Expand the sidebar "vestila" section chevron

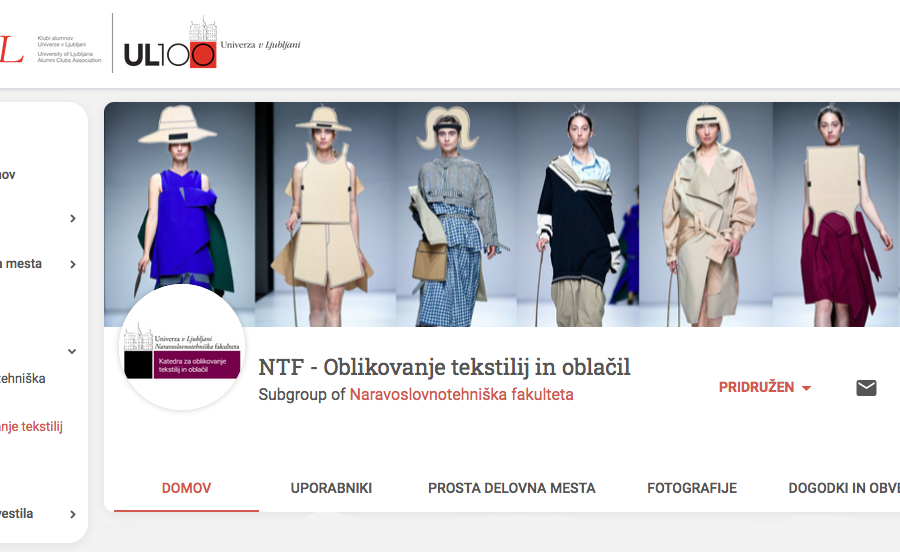point(73,514)
